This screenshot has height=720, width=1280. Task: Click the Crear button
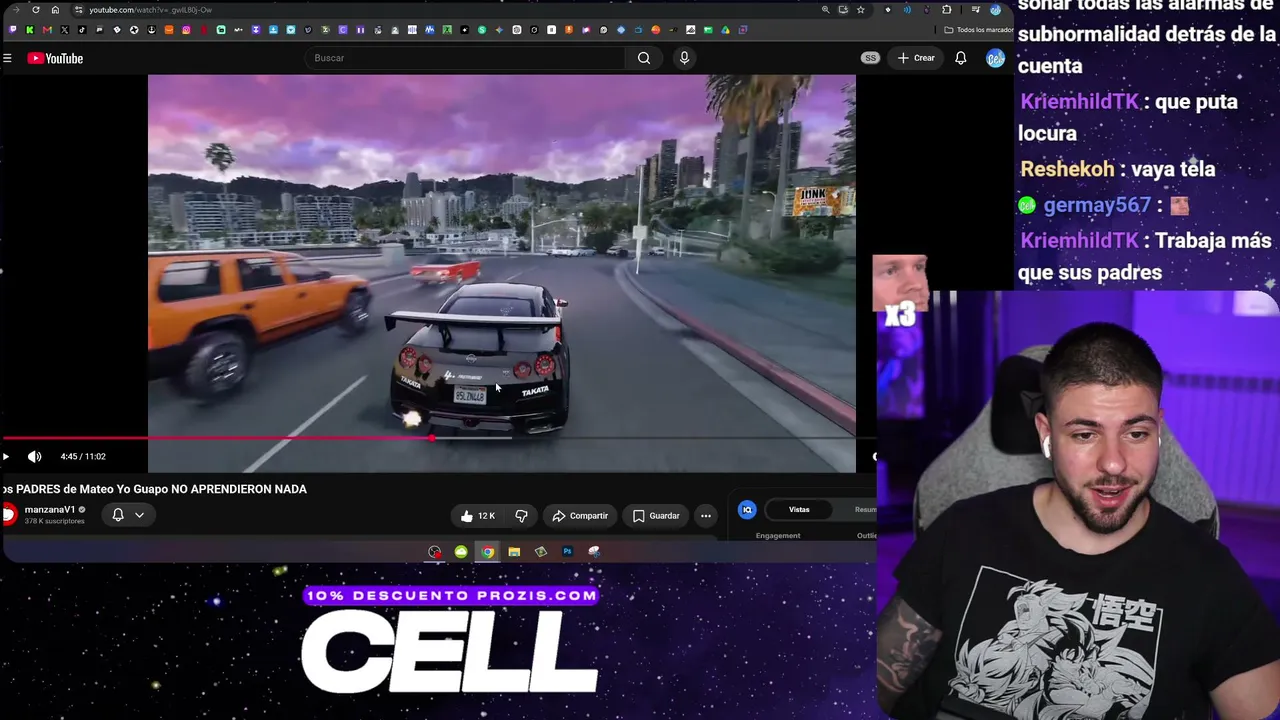pyautogui.click(x=916, y=58)
